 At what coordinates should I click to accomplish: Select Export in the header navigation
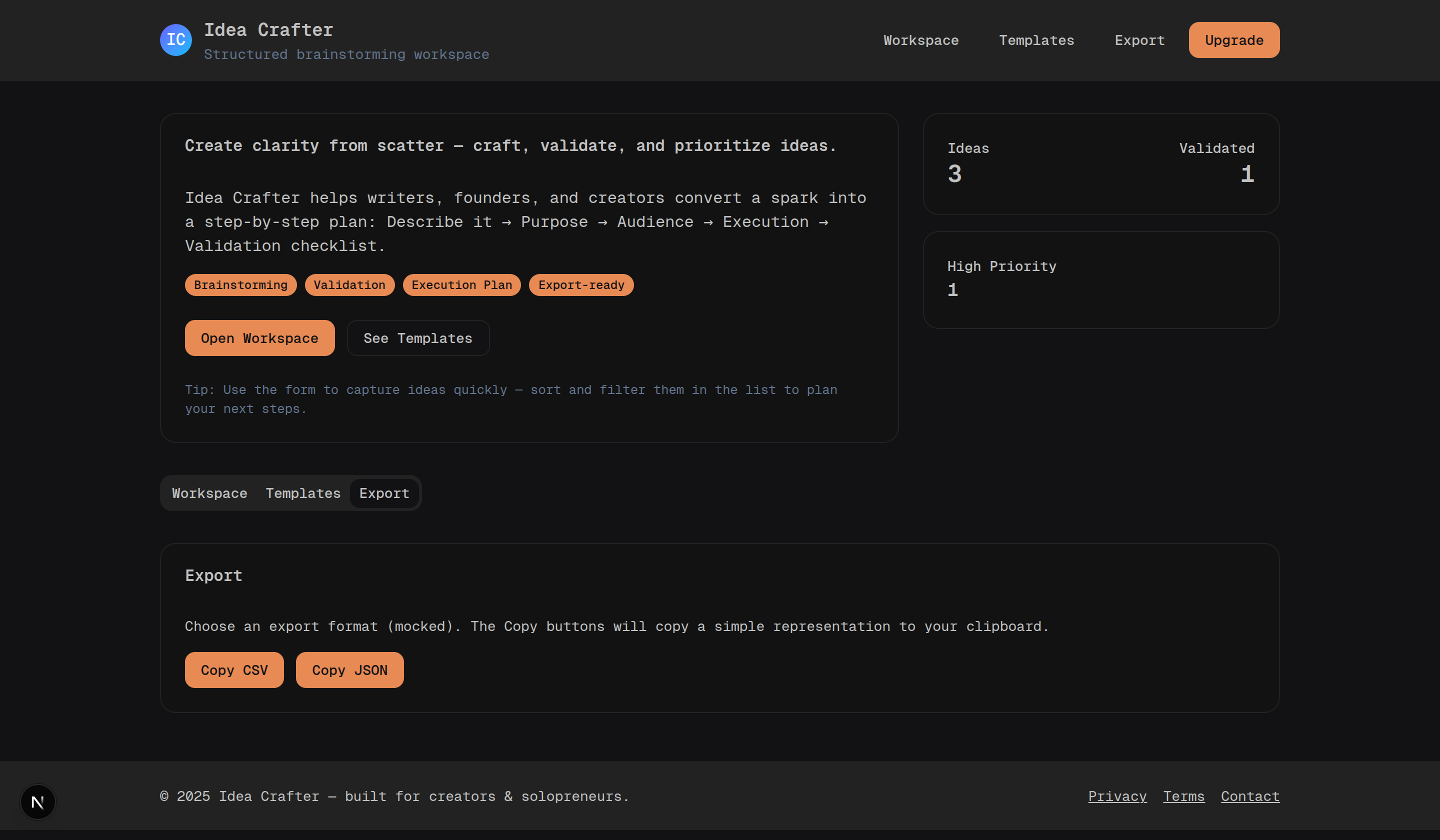click(1139, 40)
